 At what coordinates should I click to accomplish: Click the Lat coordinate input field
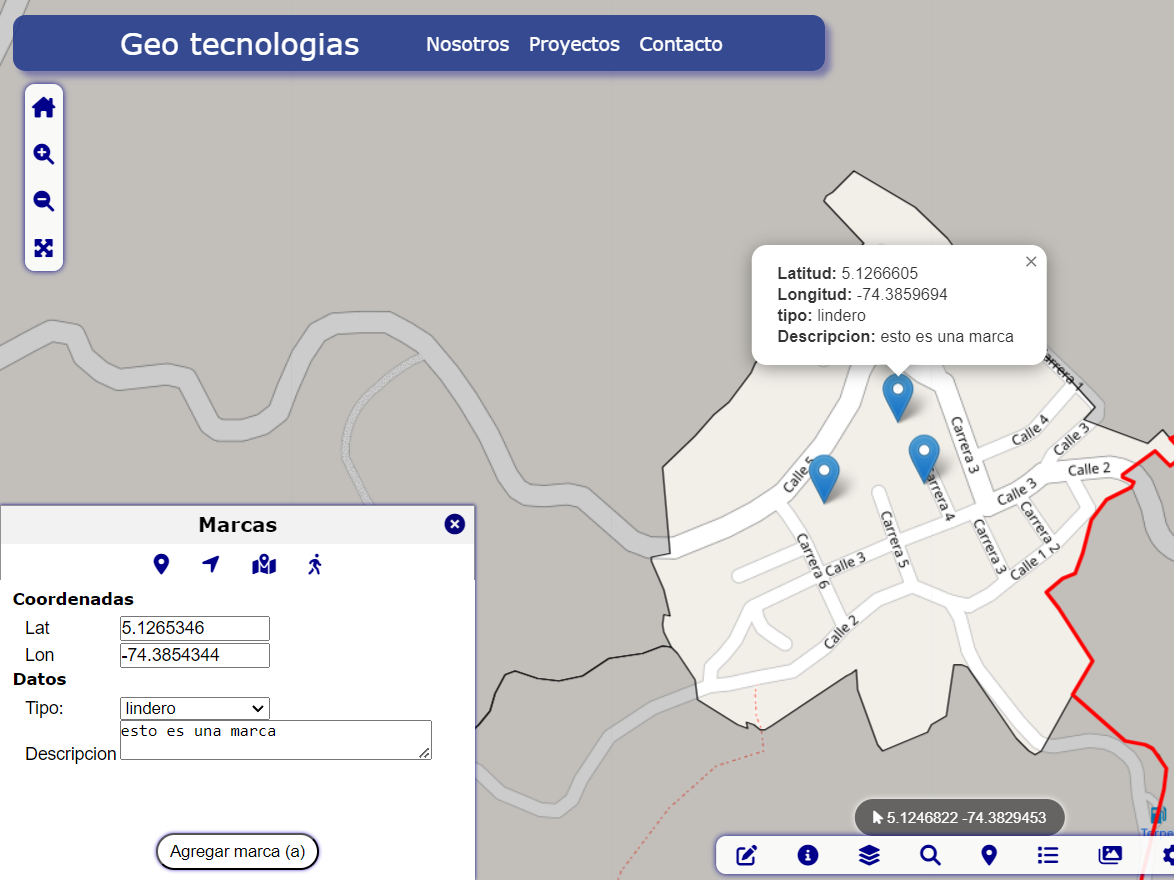coord(195,628)
